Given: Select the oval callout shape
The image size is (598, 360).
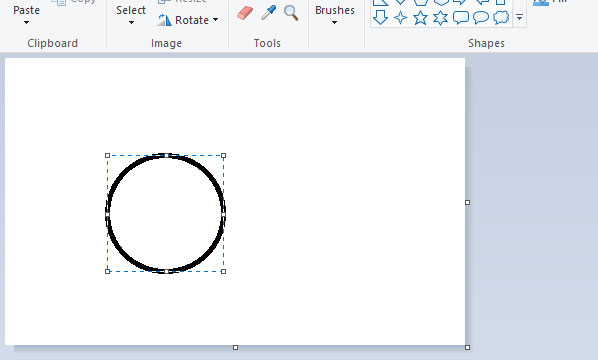Looking at the screenshot, I should click(x=481, y=18).
